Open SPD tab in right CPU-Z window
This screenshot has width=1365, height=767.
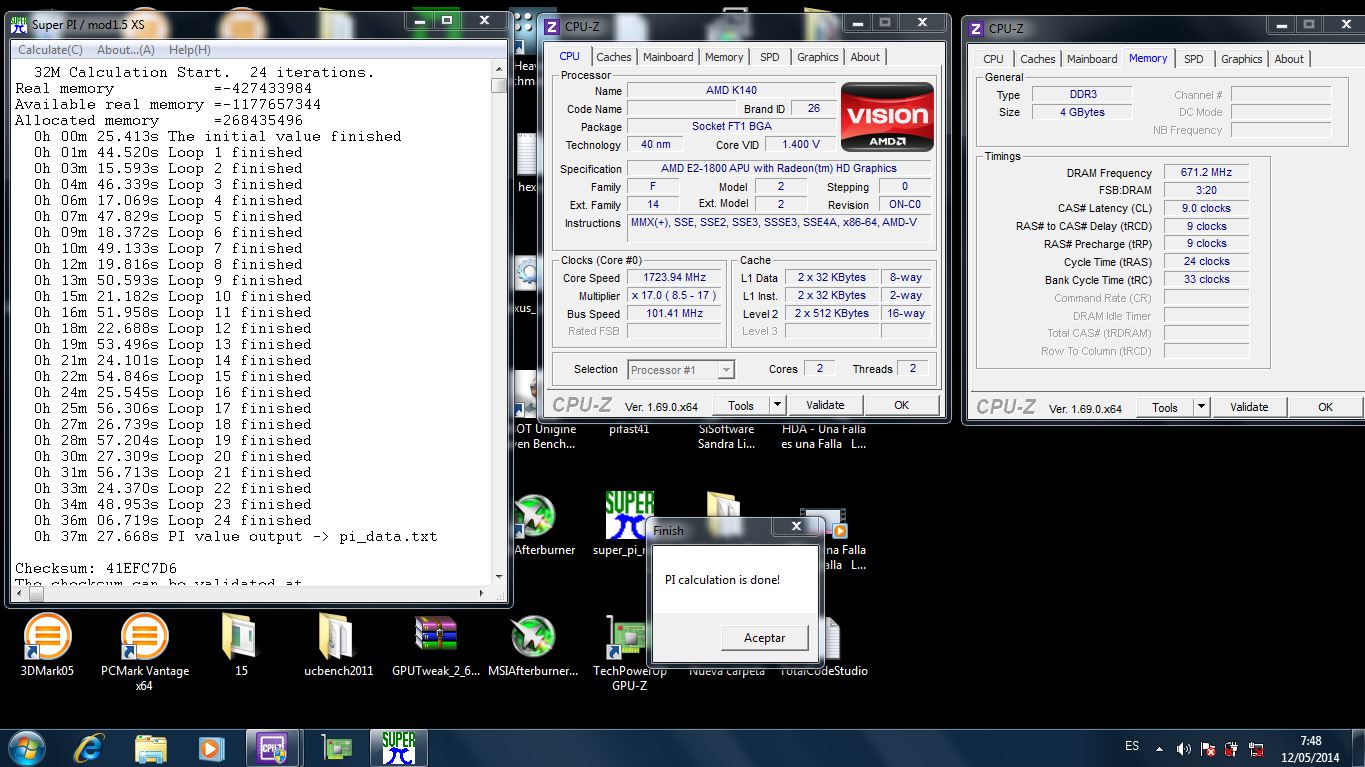coord(1194,59)
